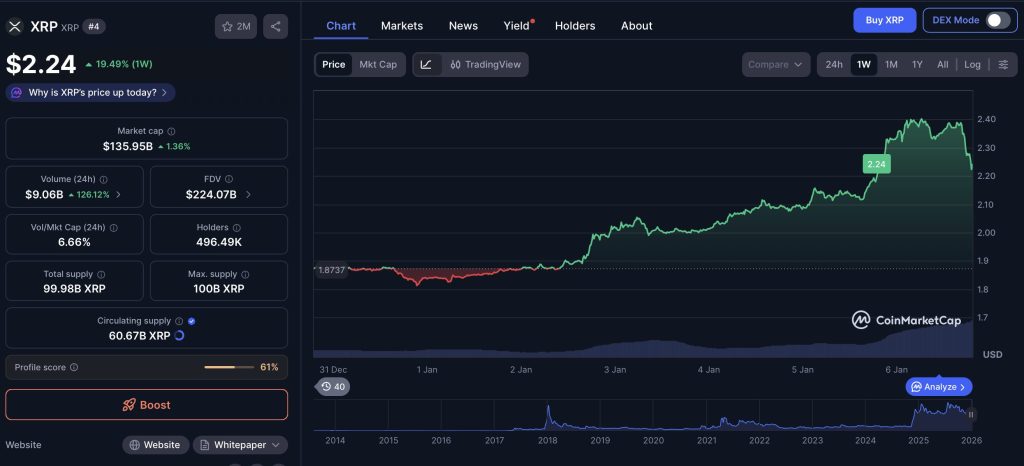This screenshot has width=1024, height=466.
Task: Open the Compare dropdown
Action: [776, 65]
